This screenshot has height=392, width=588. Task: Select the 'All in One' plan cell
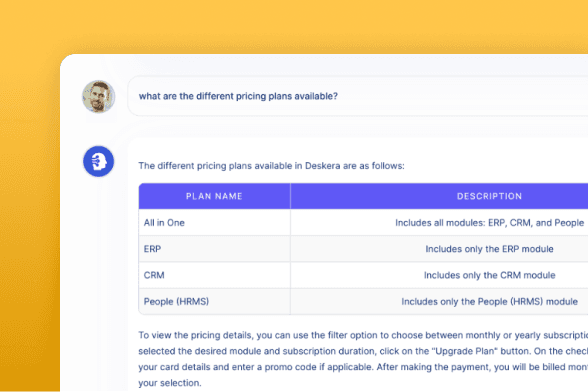click(x=214, y=222)
